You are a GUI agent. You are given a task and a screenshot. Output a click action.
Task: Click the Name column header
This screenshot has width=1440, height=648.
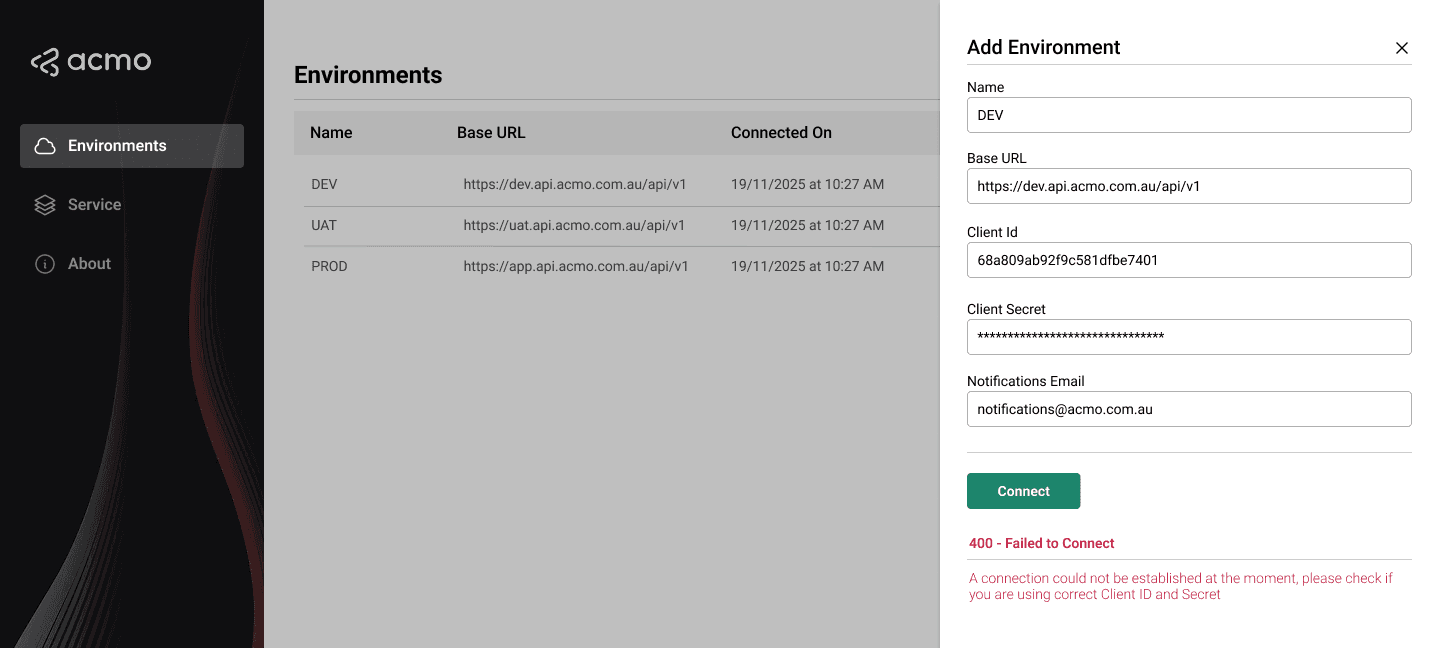click(x=331, y=132)
